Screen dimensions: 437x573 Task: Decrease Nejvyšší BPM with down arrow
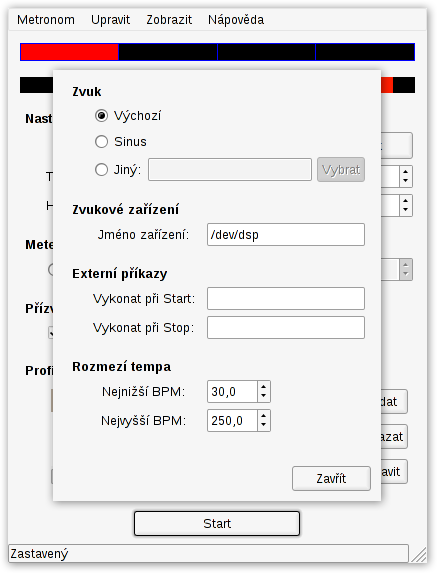(263, 426)
